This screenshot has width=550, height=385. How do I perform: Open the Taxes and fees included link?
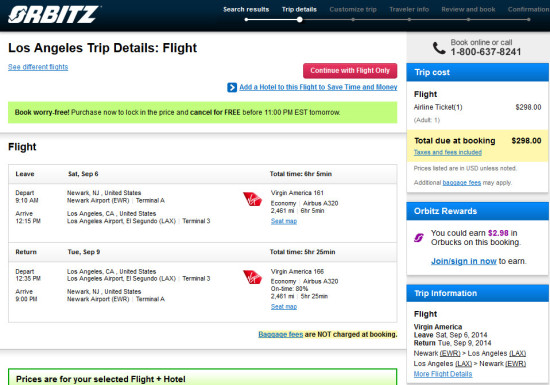pos(448,152)
